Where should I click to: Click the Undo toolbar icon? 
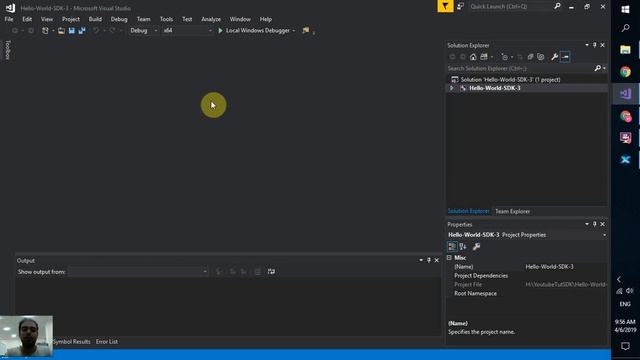96,31
